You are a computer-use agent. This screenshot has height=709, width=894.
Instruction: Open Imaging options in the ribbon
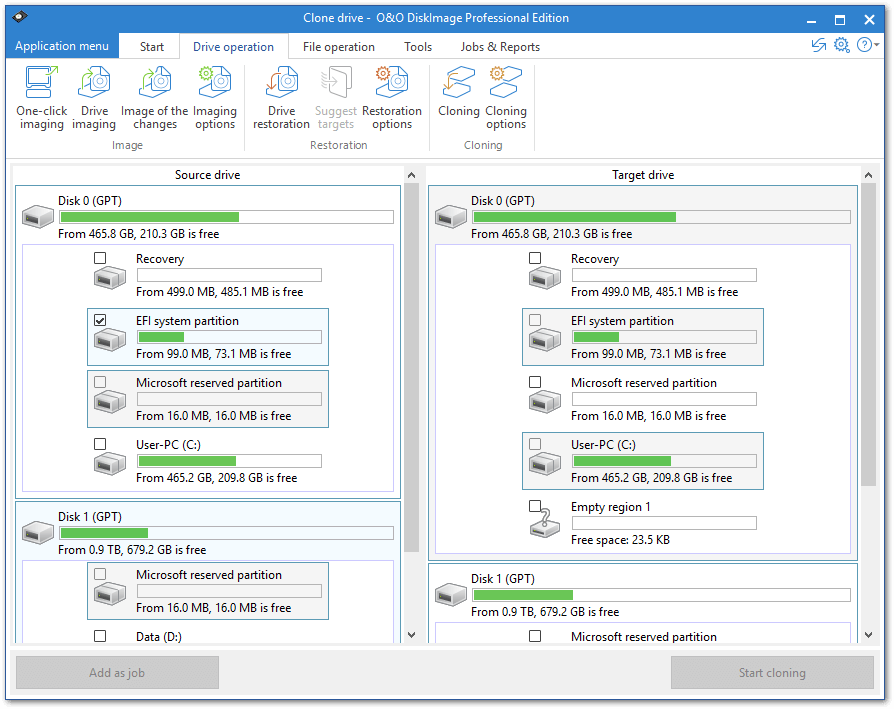tap(215, 97)
